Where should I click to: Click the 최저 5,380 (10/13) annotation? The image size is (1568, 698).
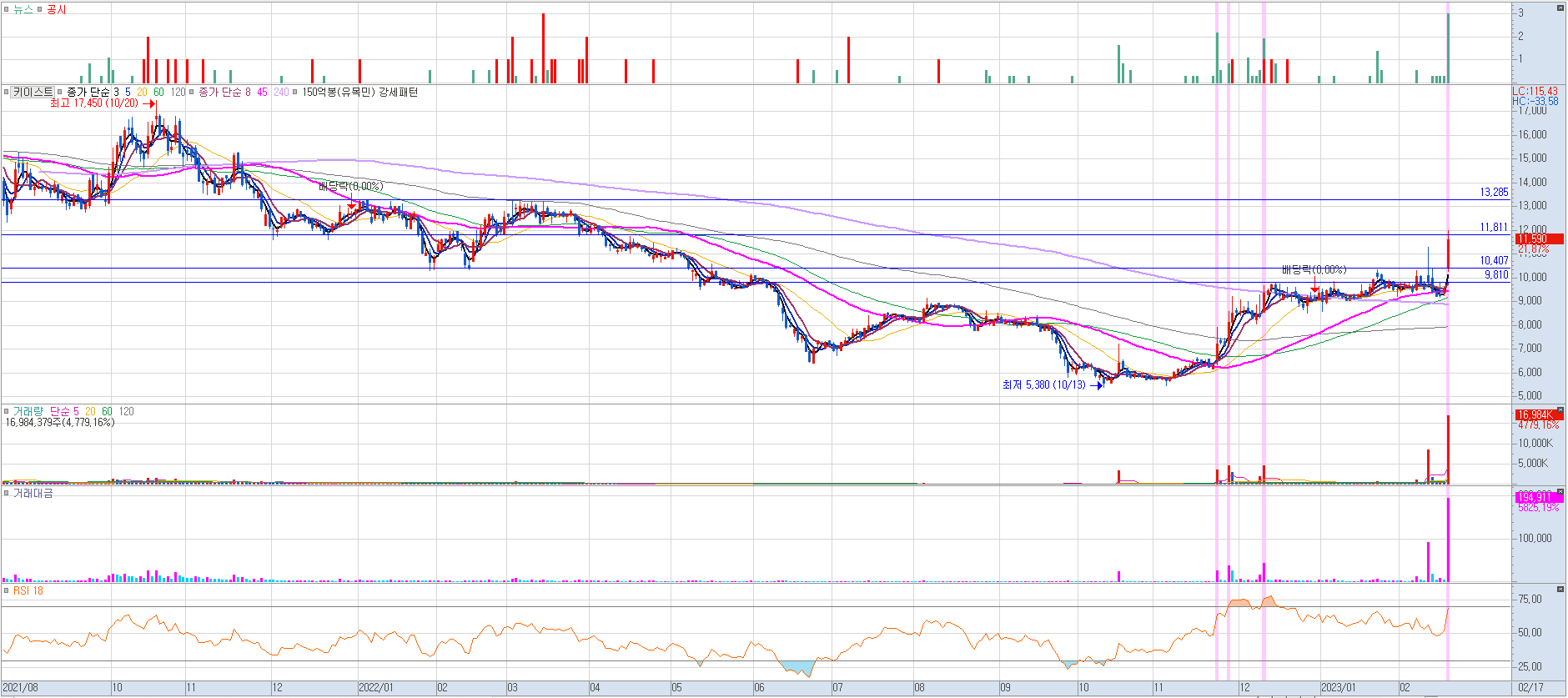coord(1044,384)
